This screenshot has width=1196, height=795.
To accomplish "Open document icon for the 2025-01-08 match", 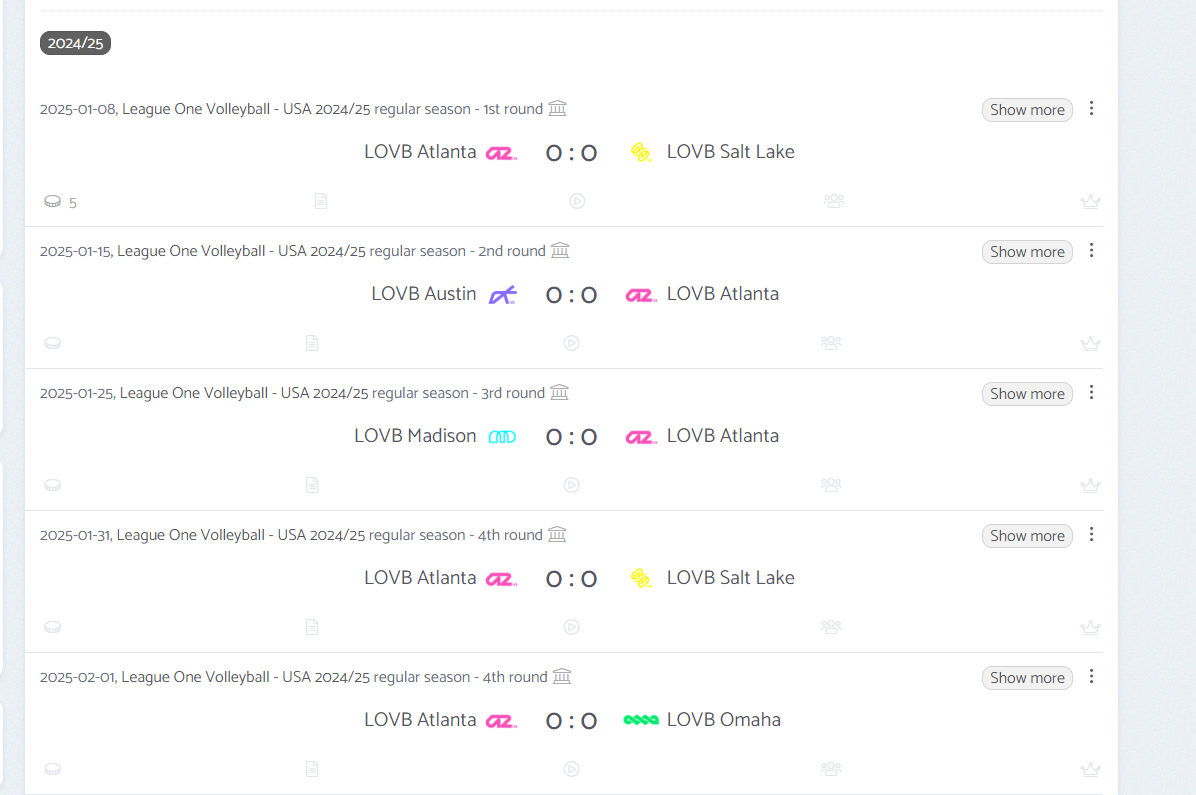I will [x=321, y=201].
